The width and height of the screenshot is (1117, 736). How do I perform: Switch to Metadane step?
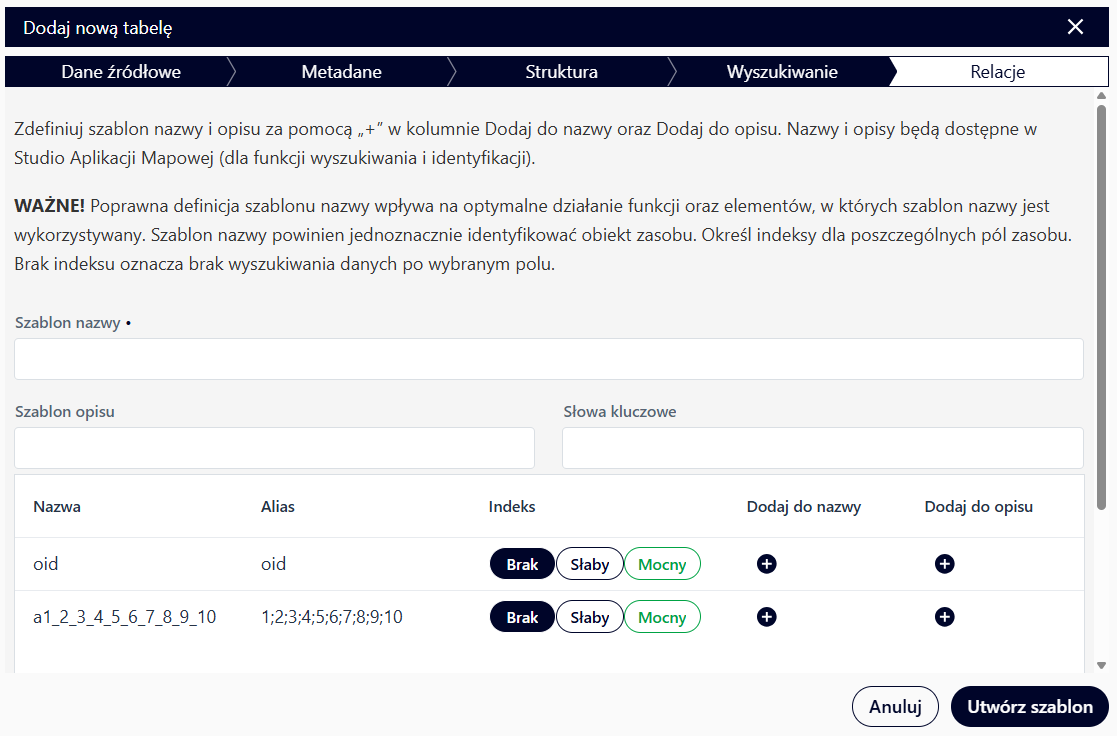point(341,72)
